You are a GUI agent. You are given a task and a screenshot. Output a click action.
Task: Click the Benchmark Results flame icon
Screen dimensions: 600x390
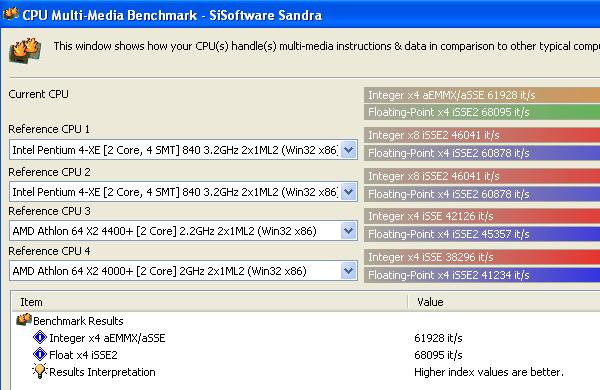[24, 320]
